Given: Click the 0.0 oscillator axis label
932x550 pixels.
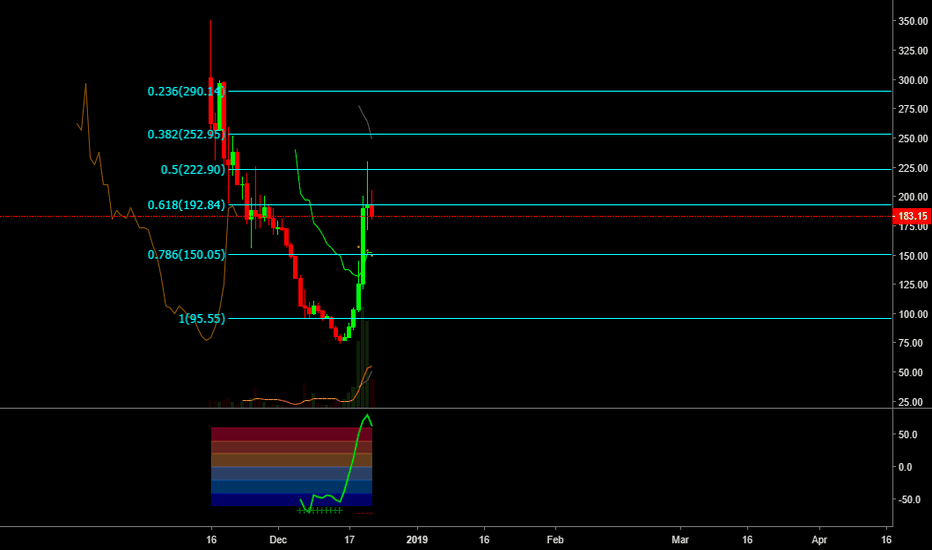Looking at the screenshot, I should 905,467.
